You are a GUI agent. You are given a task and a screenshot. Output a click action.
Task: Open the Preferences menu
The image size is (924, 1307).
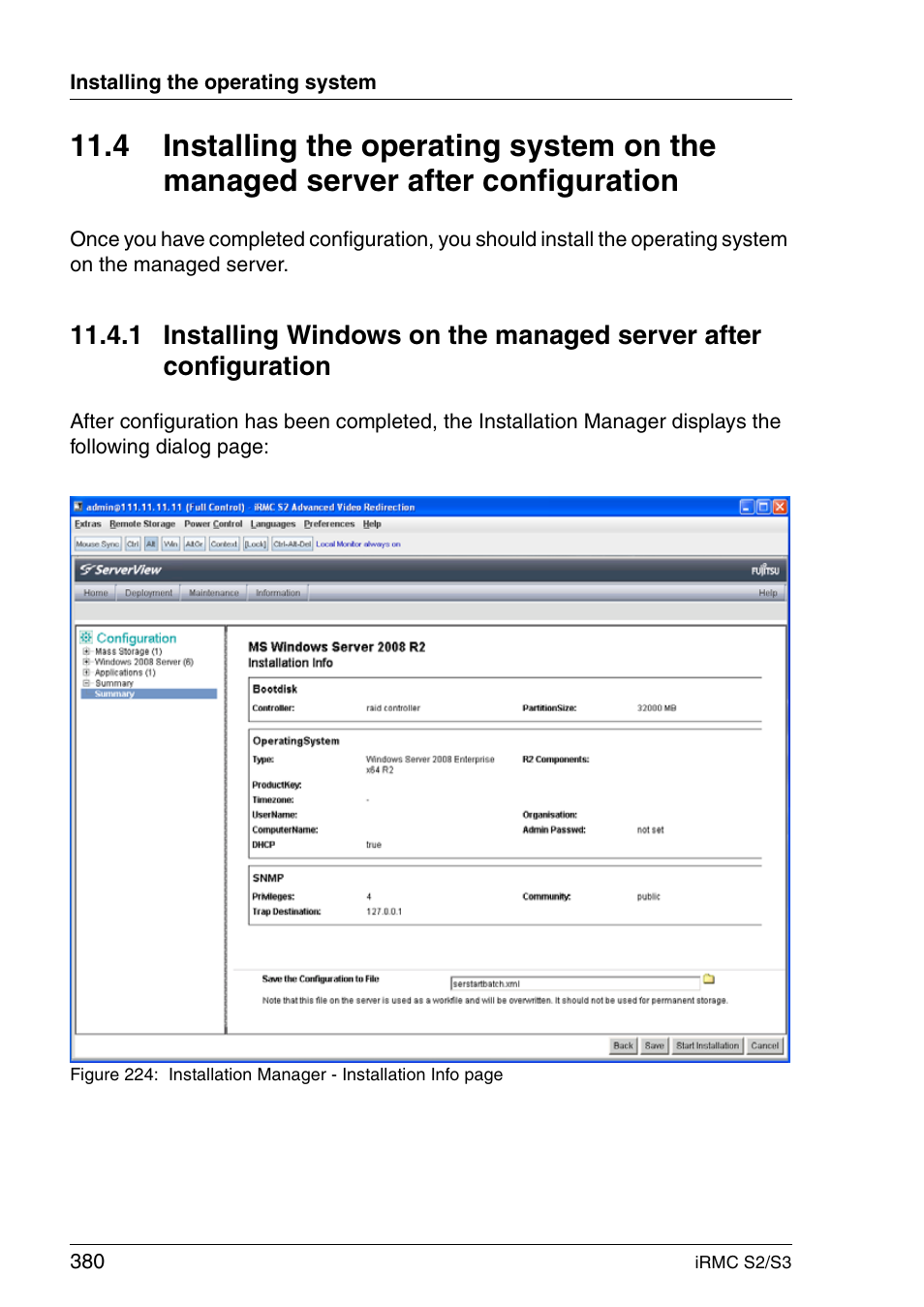pyautogui.click(x=329, y=524)
